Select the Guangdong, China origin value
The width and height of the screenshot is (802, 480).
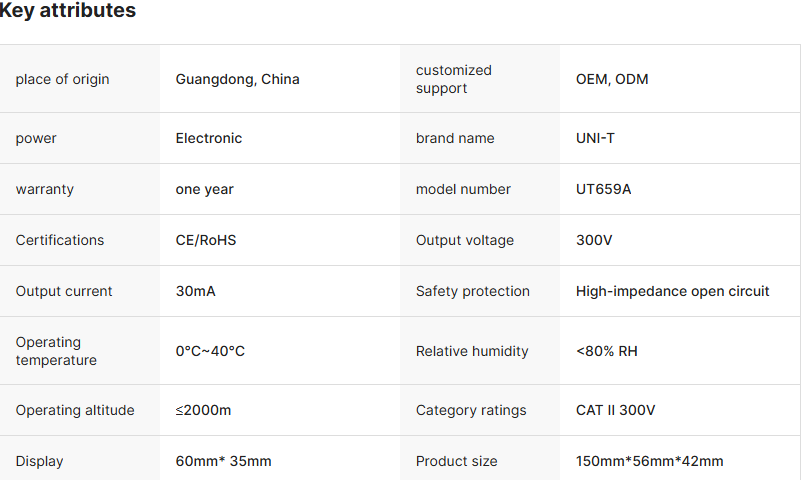[237, 79]
